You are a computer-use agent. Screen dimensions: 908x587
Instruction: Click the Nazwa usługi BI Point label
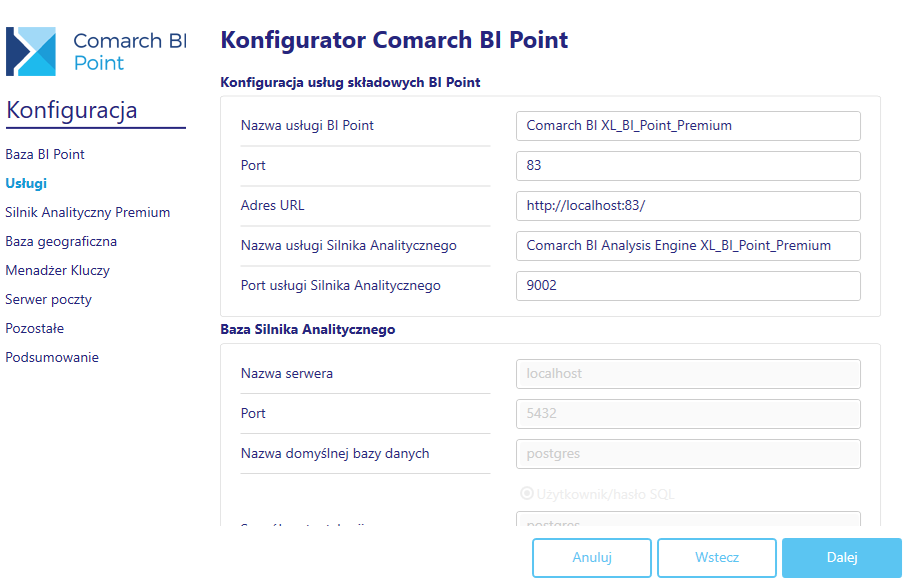pyautogui.click(x=307, y=126)
